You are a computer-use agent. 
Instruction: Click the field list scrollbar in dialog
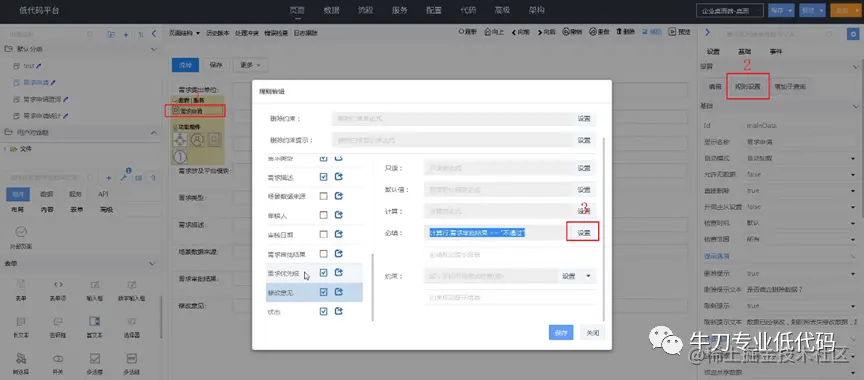pyautogui.click(x=373, y=286)
